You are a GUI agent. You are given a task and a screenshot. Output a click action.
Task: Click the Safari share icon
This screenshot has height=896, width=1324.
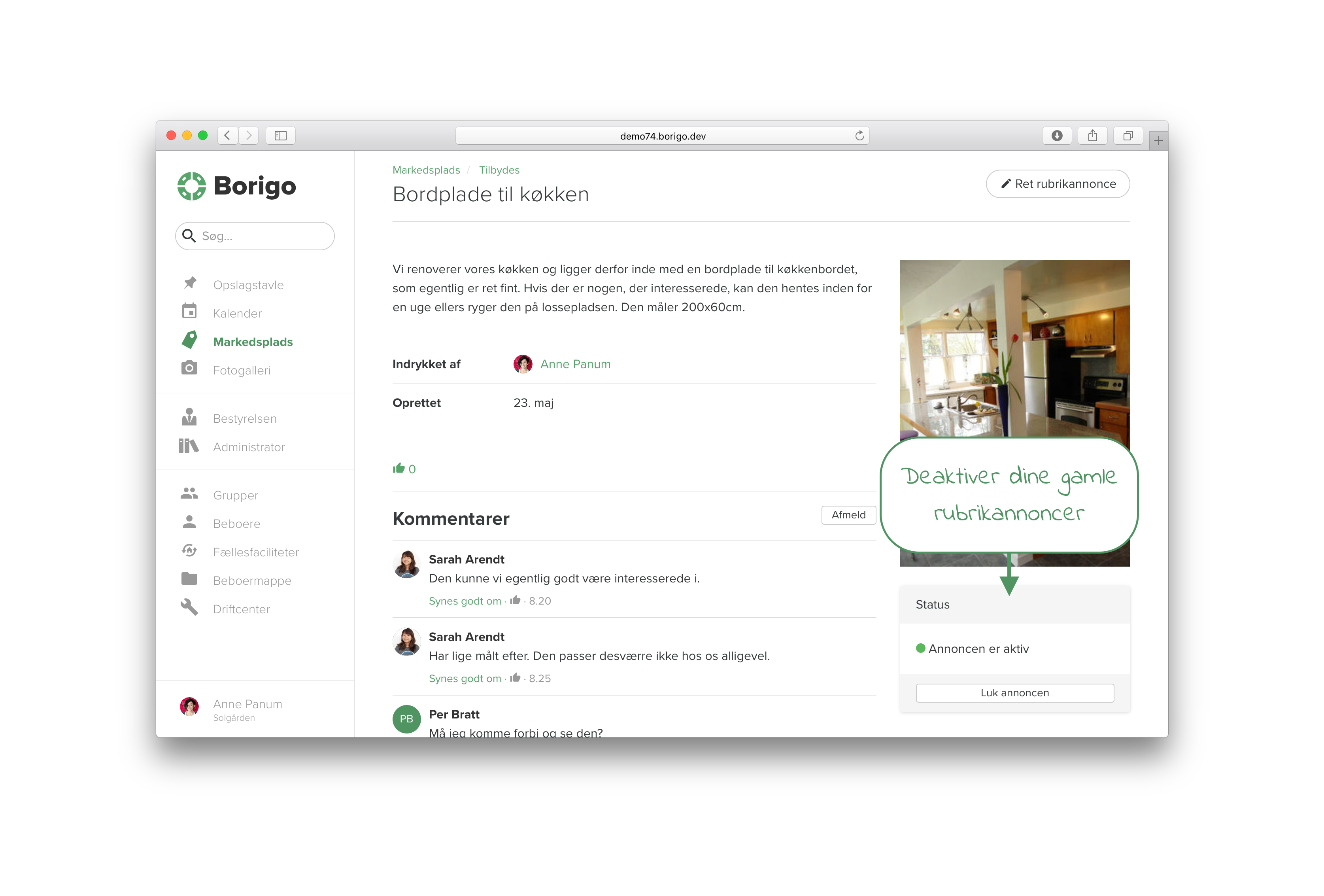pos(1093,136)
